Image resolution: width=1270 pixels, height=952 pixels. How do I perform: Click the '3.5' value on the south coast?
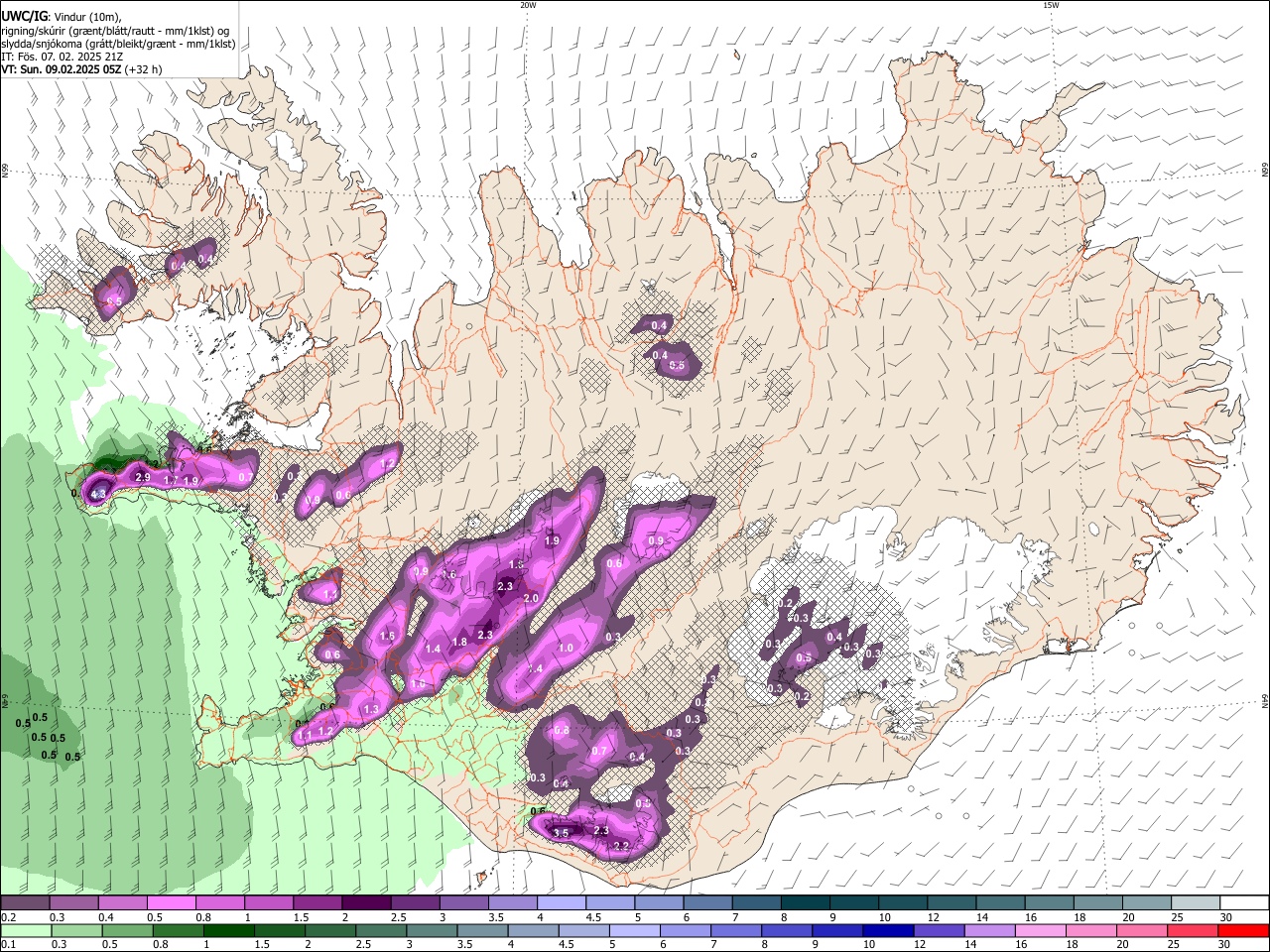click(x=561, y=833)
